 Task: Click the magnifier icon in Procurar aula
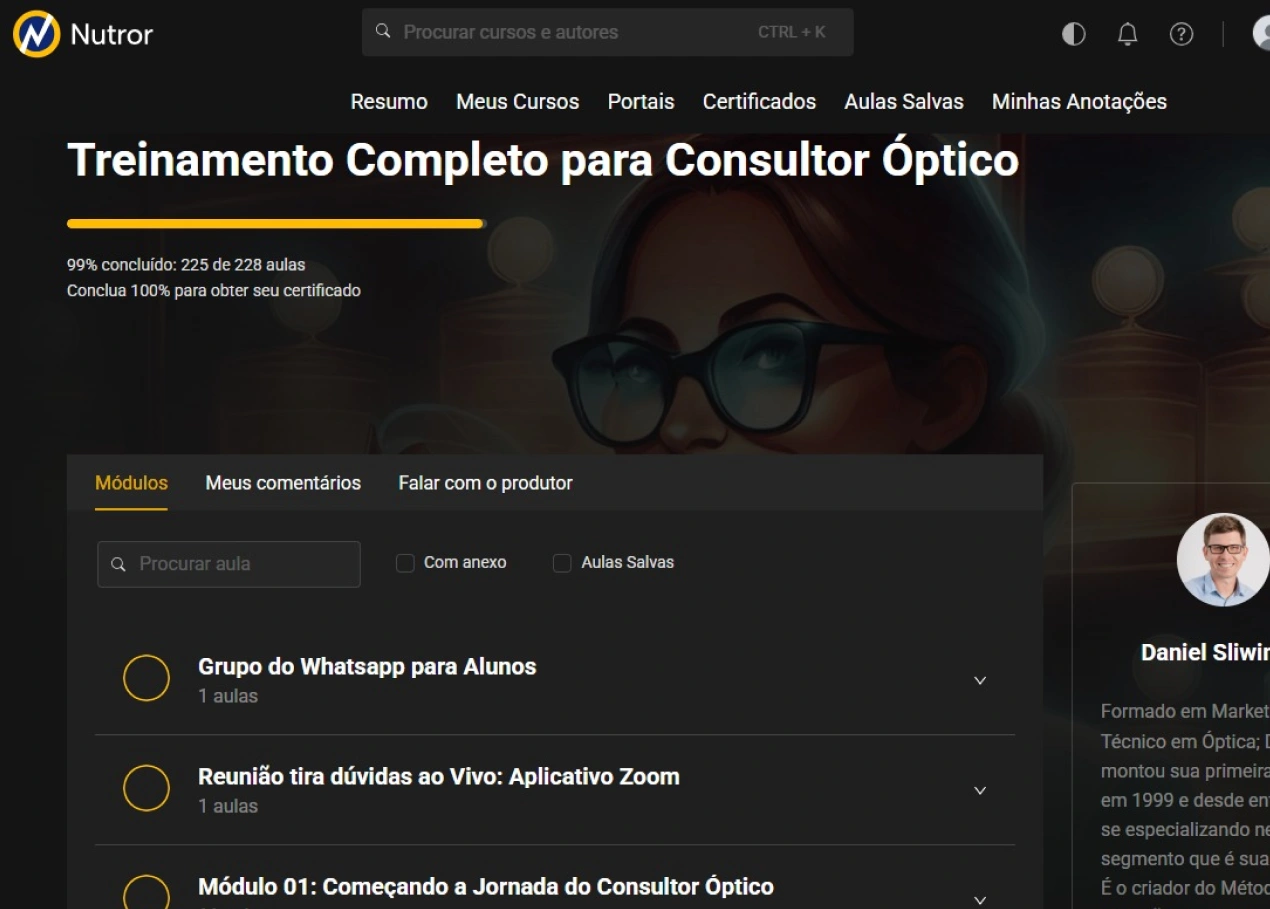pos(118,564)
